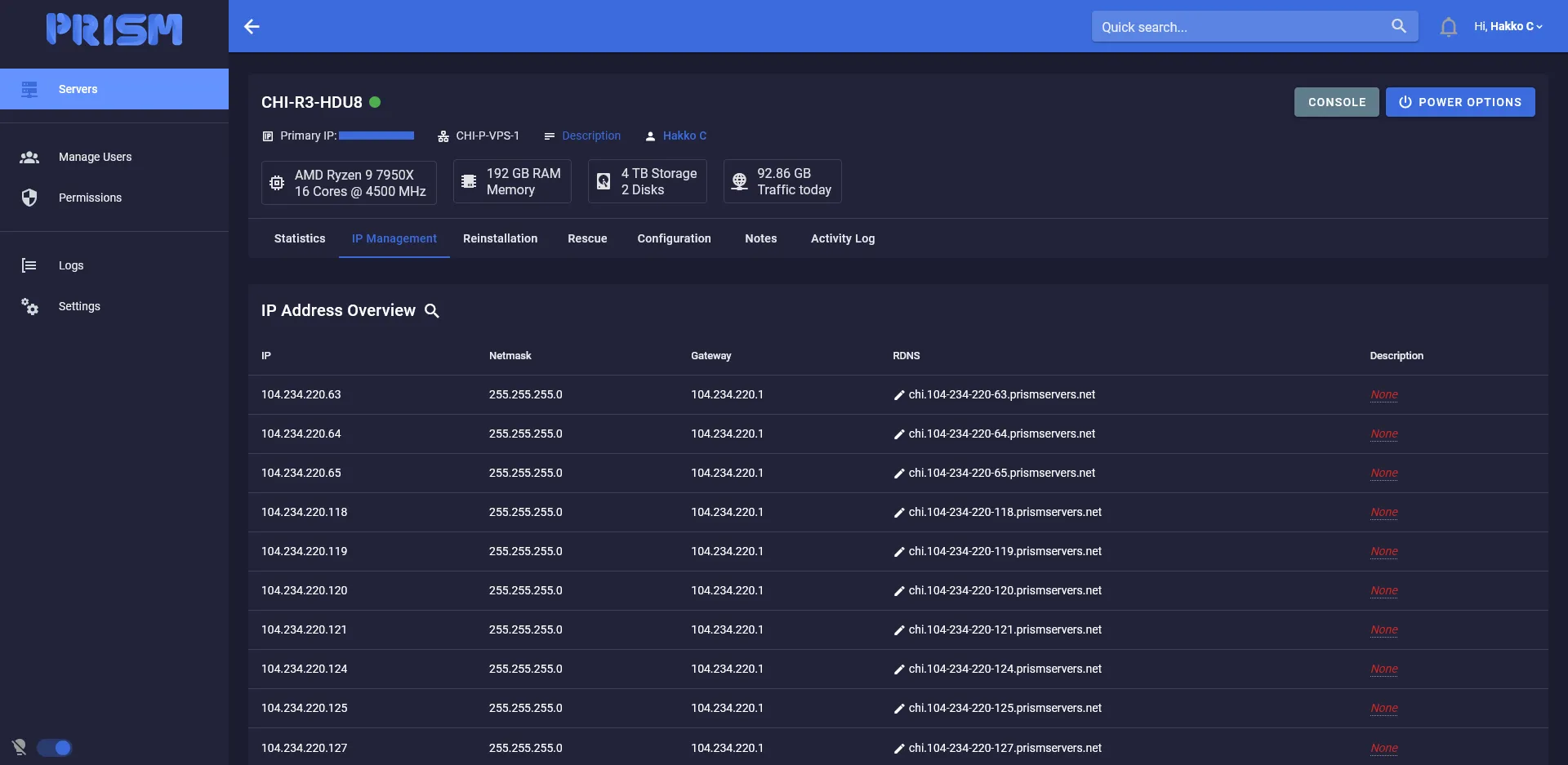Type in the Quick search field
Screen dimensions: 1568x765
click(x=1237, y=27)
